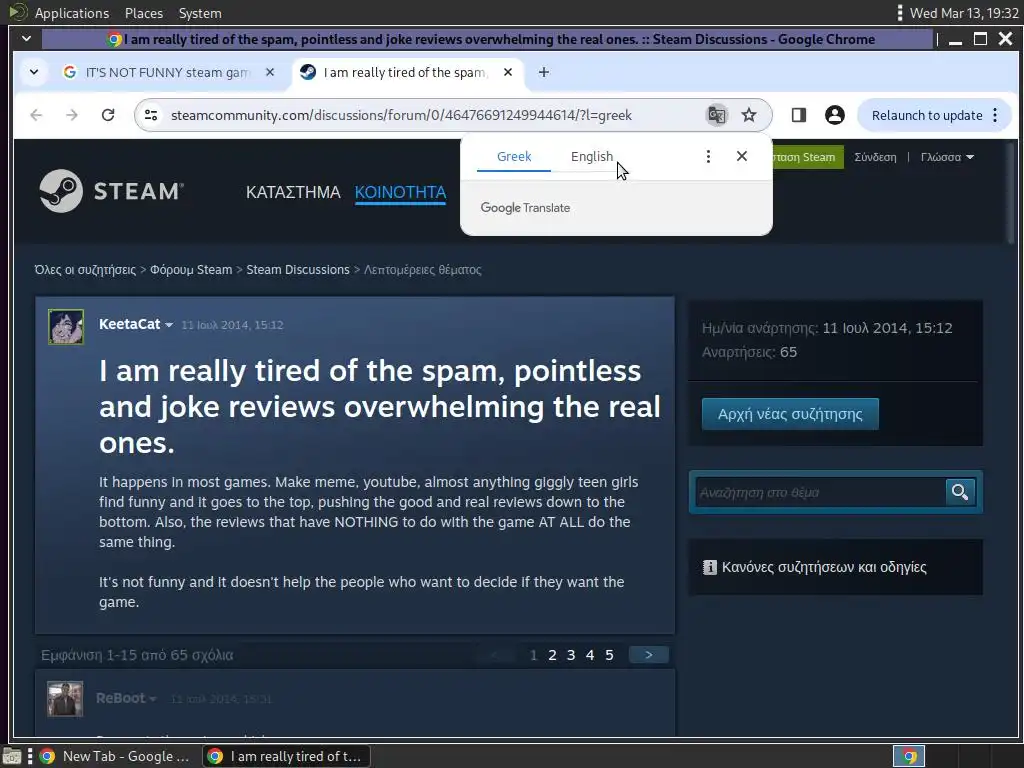Click the clock Wed Mar 13, 19:32
Screen dimensions: 1024x768
(964, 13)
